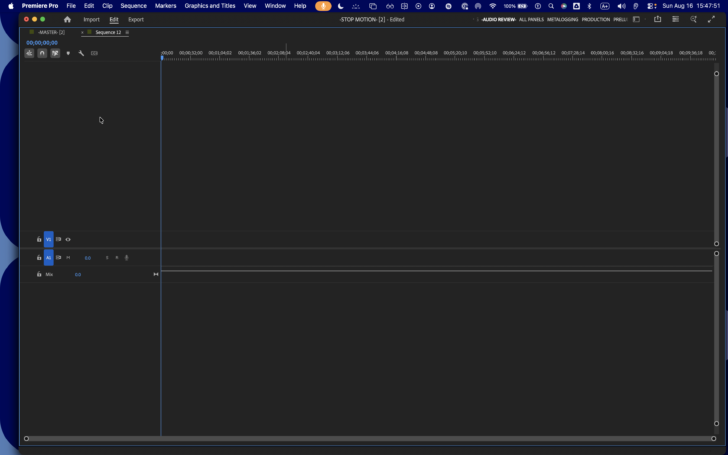
Task: Toggle V1 track output eye
Action: [68, 240]
